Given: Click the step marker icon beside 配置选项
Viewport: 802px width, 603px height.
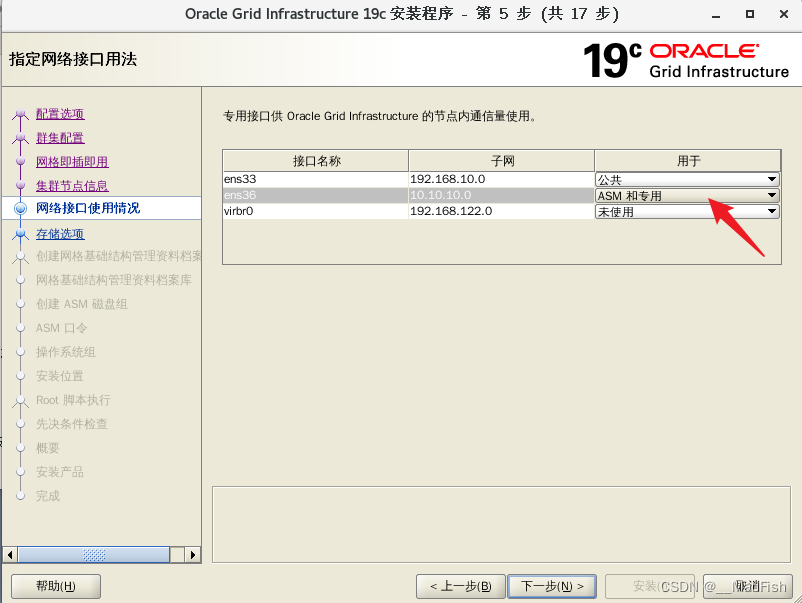Looking at the screenshot, I should pyautogui.click(x=20, y=114).
